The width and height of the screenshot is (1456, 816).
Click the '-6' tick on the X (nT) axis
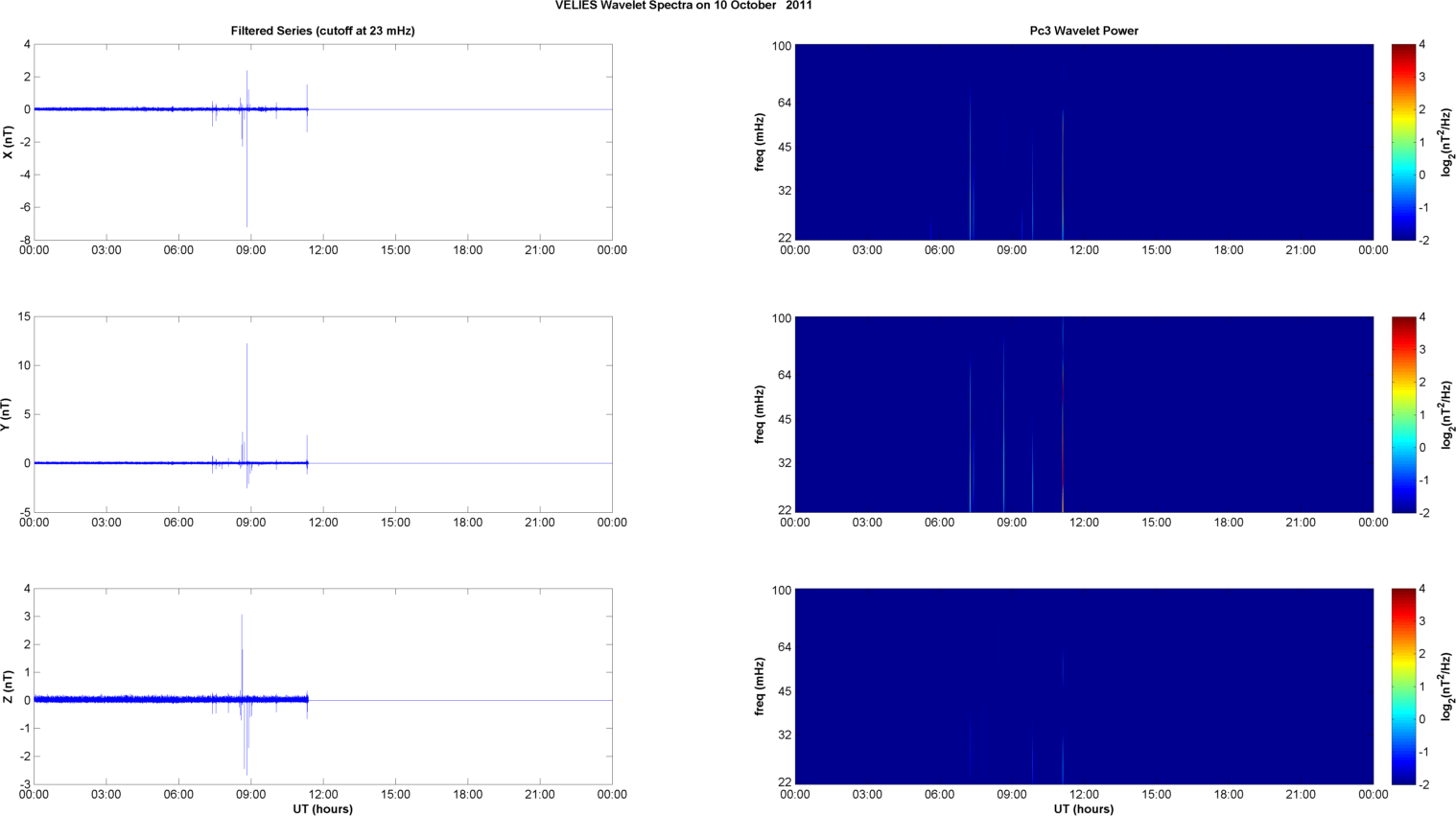pyautogui.click(x=26, y=207)
